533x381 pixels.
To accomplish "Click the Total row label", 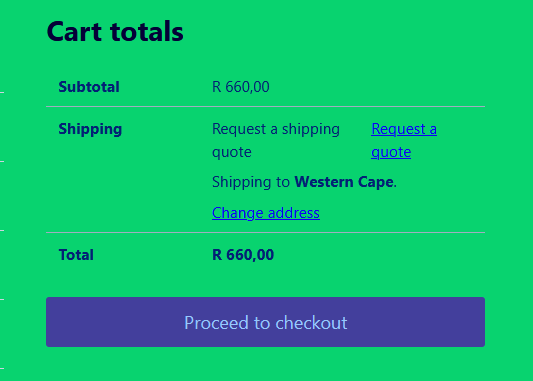I will 76,255.
